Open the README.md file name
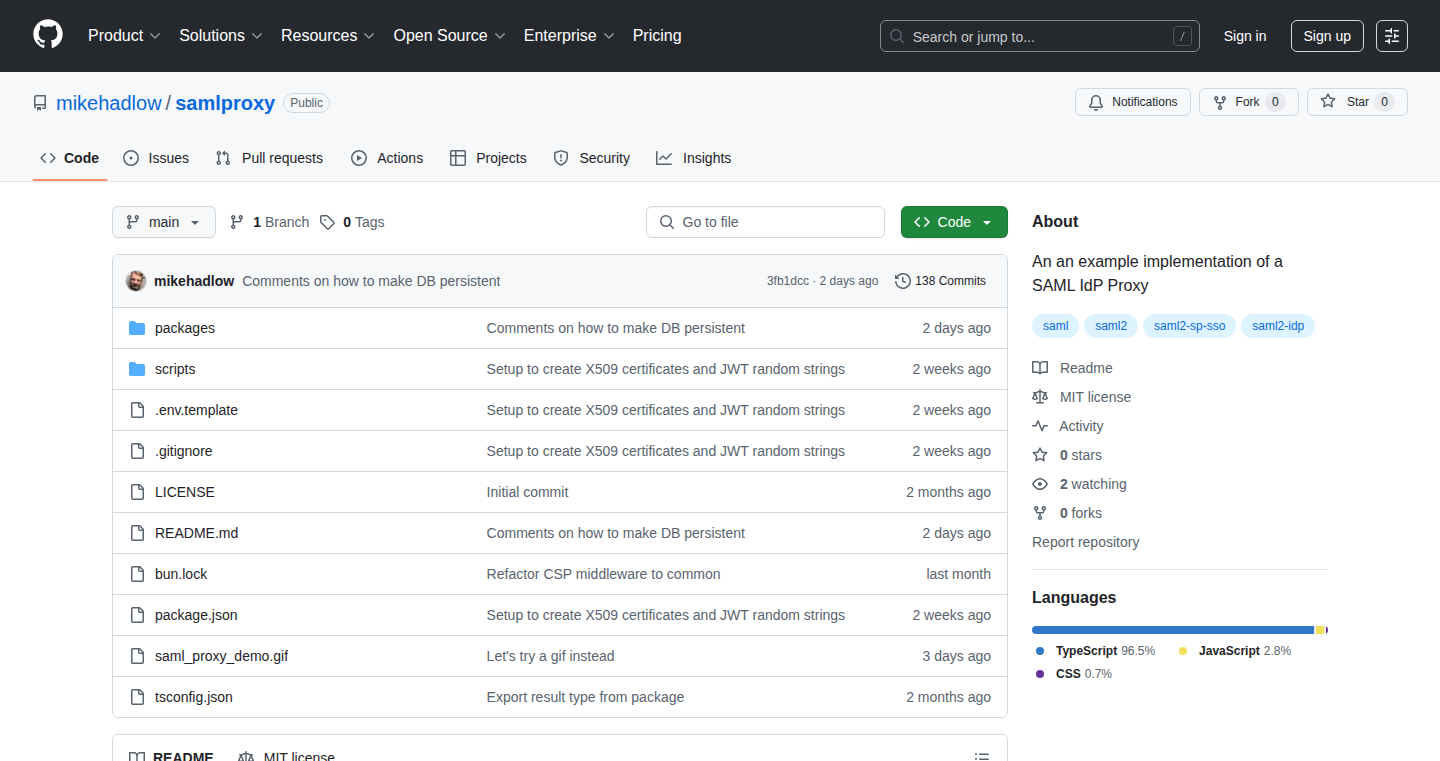Image resolution: width=1440 pixels, height=761 pixels. (197, 533)
